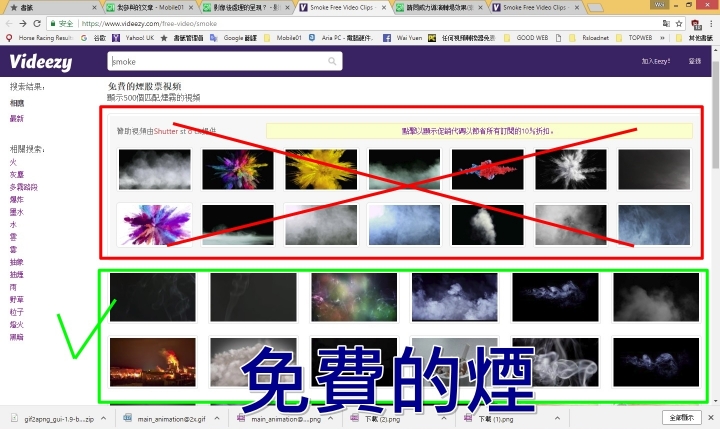Expand options for main_animation png download
Viewport: 720px width, 429px height.
click(x=331, y=418)
